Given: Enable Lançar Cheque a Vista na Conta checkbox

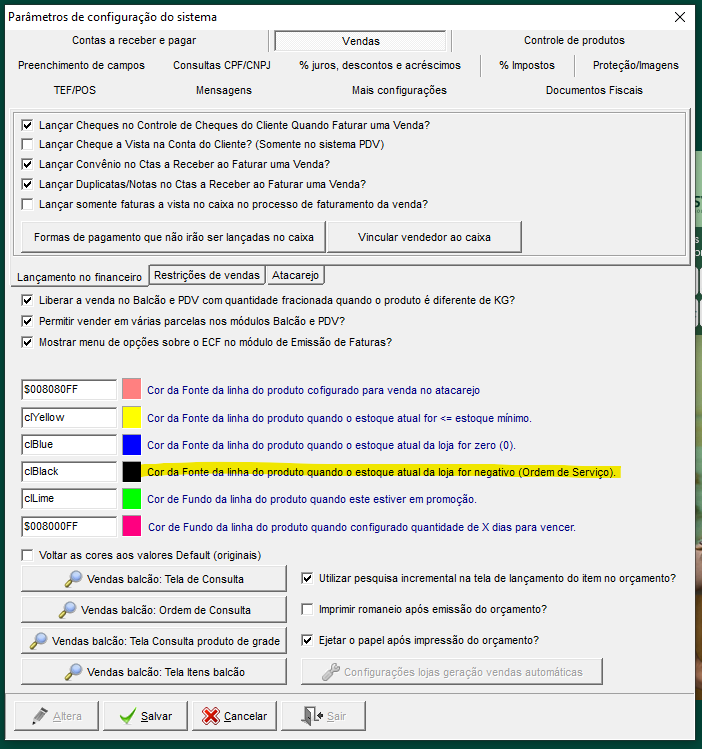Looking at the screenshot, I should [28, 145].
